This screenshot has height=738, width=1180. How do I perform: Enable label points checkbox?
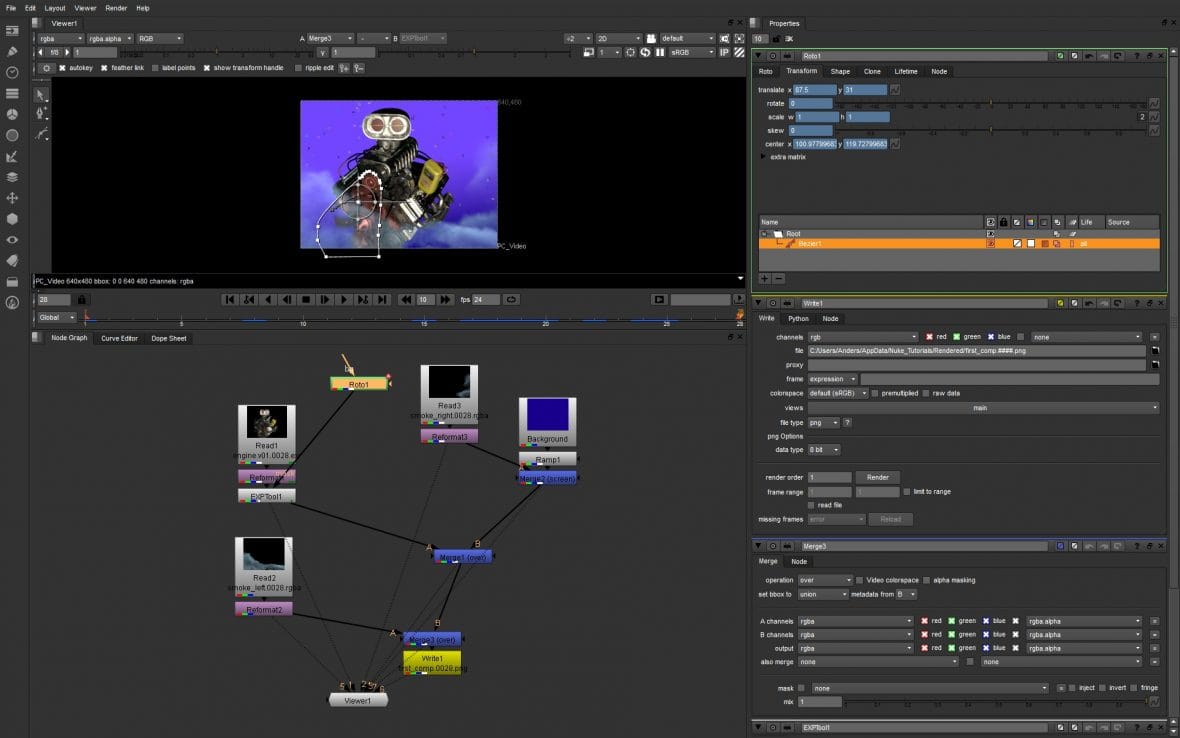(155, 68)
